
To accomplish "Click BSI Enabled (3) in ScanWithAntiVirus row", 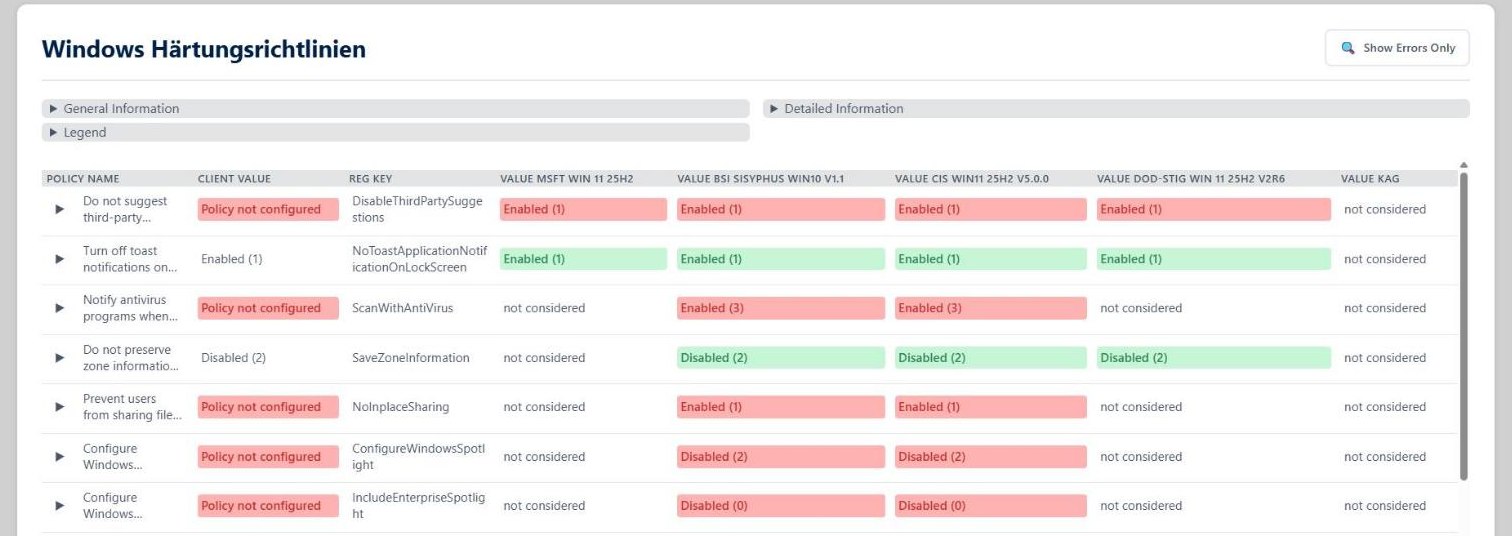I will pos(781,308).
